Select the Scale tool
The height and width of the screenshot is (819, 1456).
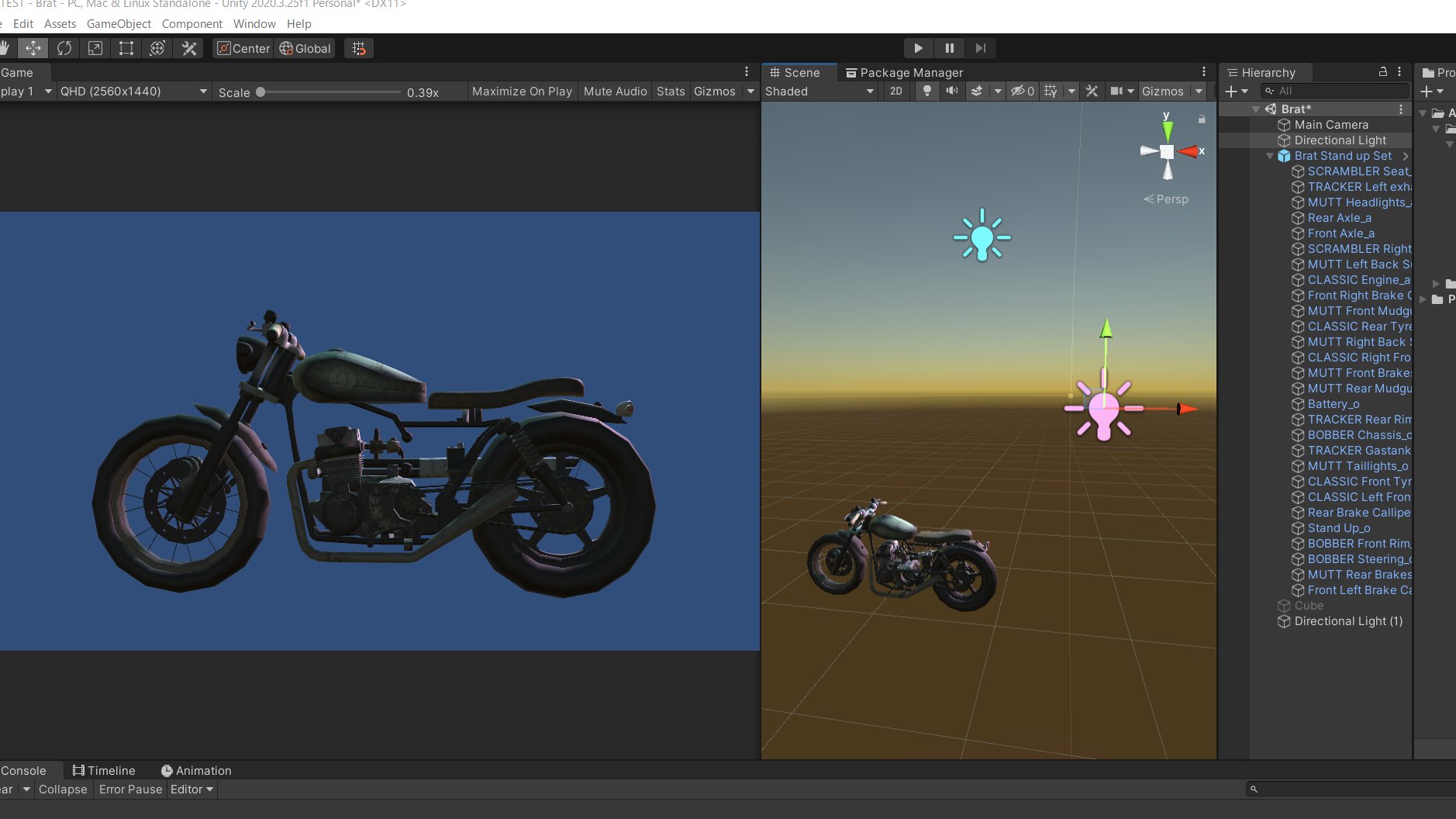tap(95, 48)
